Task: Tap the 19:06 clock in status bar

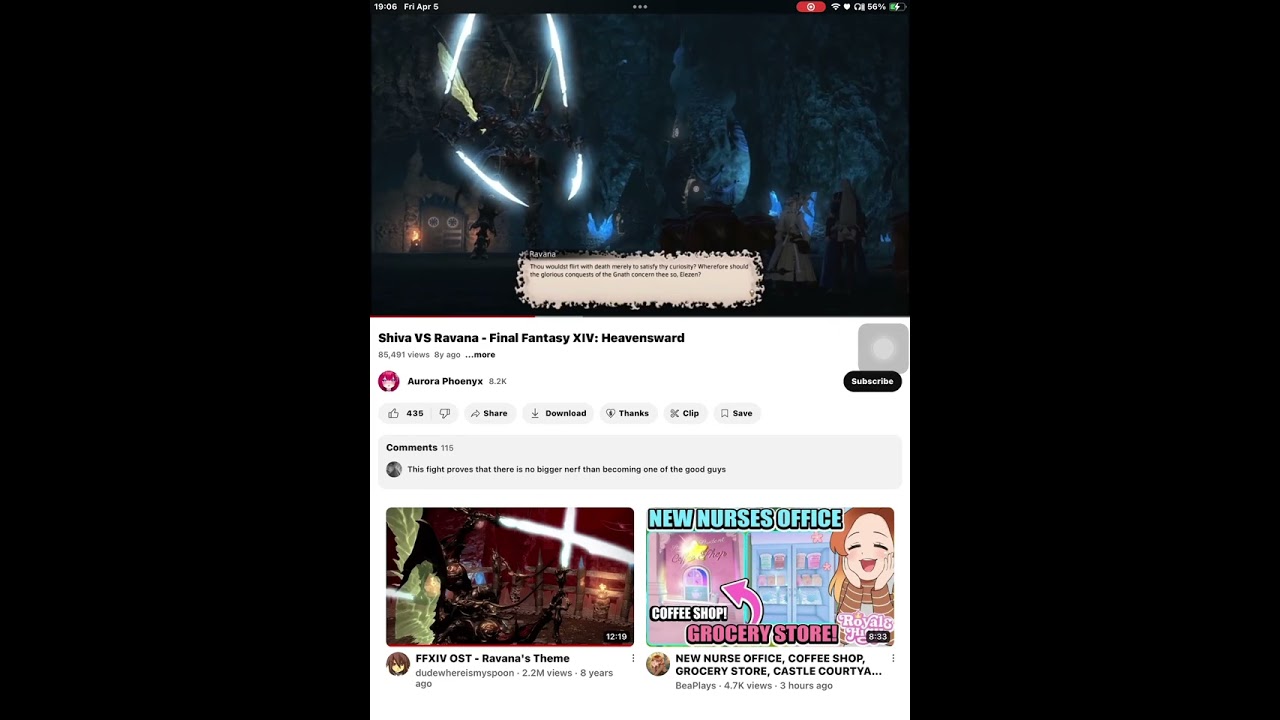Action: click(385, 7)
